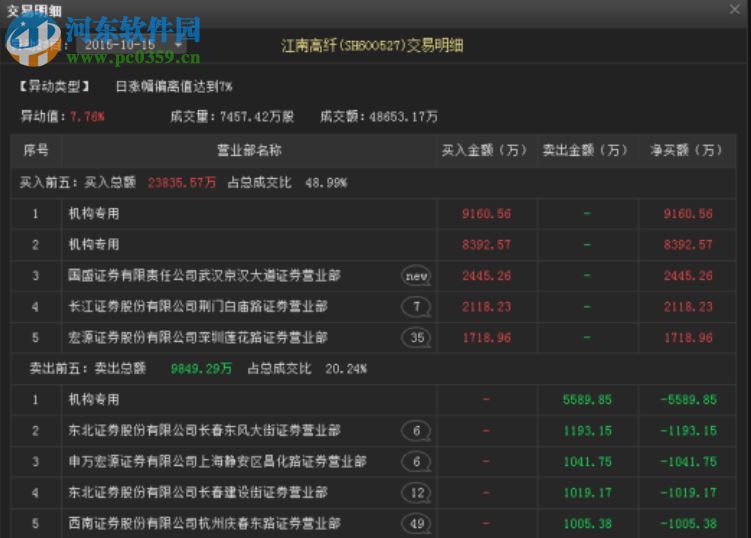Select 申万宏源证券有限公司上海静安区昌化路证券营业部
Viewport: 751px width, 538px height.
(217, 461)
